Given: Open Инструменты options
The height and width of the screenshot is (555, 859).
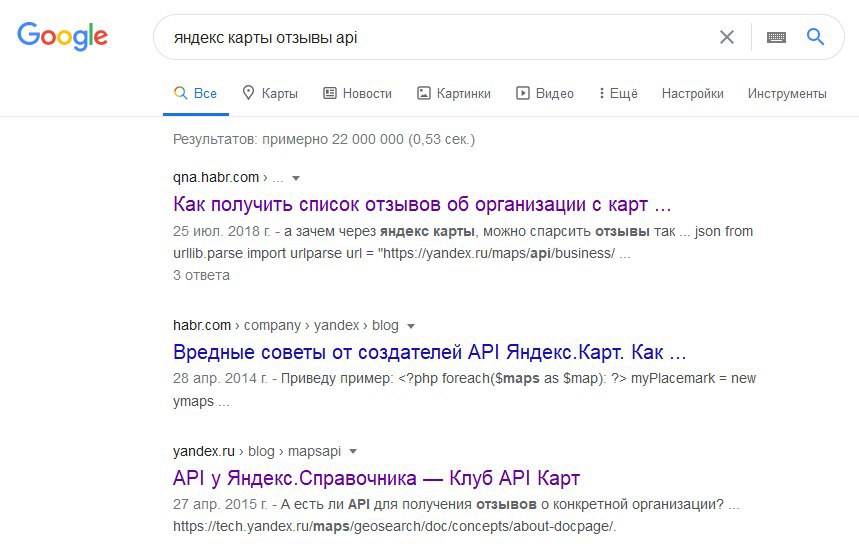Looking at the screenshot, I should tap(787, 94).
